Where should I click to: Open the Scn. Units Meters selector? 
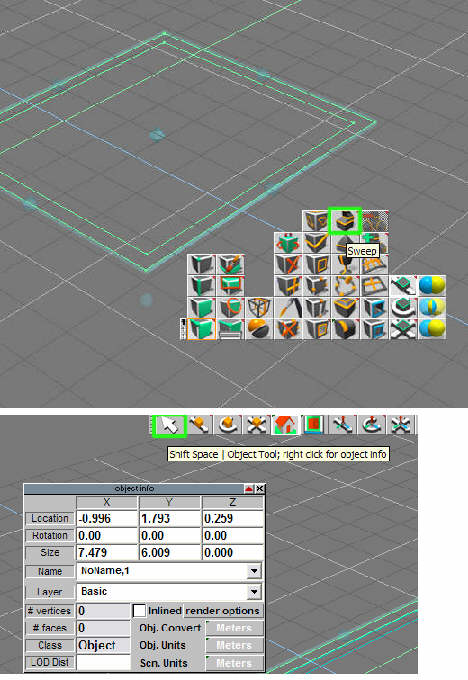[235, 663]
